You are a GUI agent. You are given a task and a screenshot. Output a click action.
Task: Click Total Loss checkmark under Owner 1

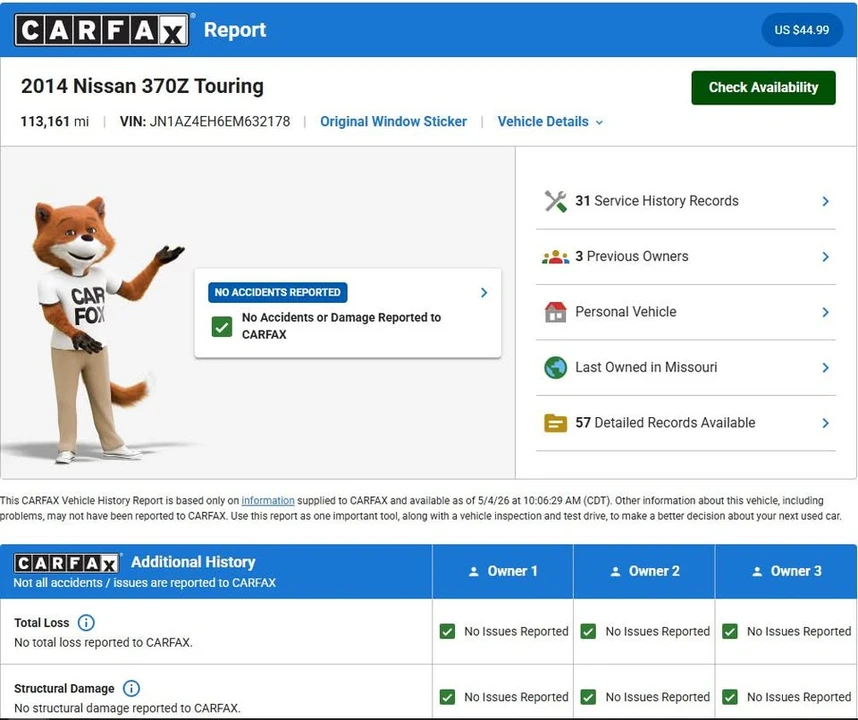[447, 631]
